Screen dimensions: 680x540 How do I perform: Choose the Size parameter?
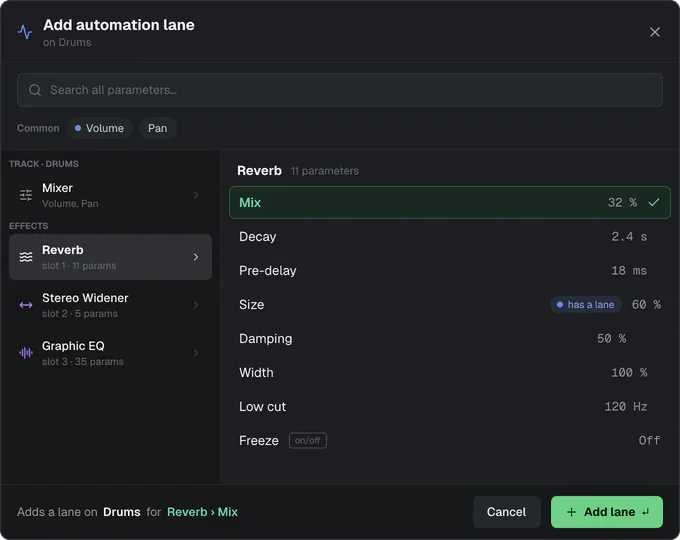450,304
